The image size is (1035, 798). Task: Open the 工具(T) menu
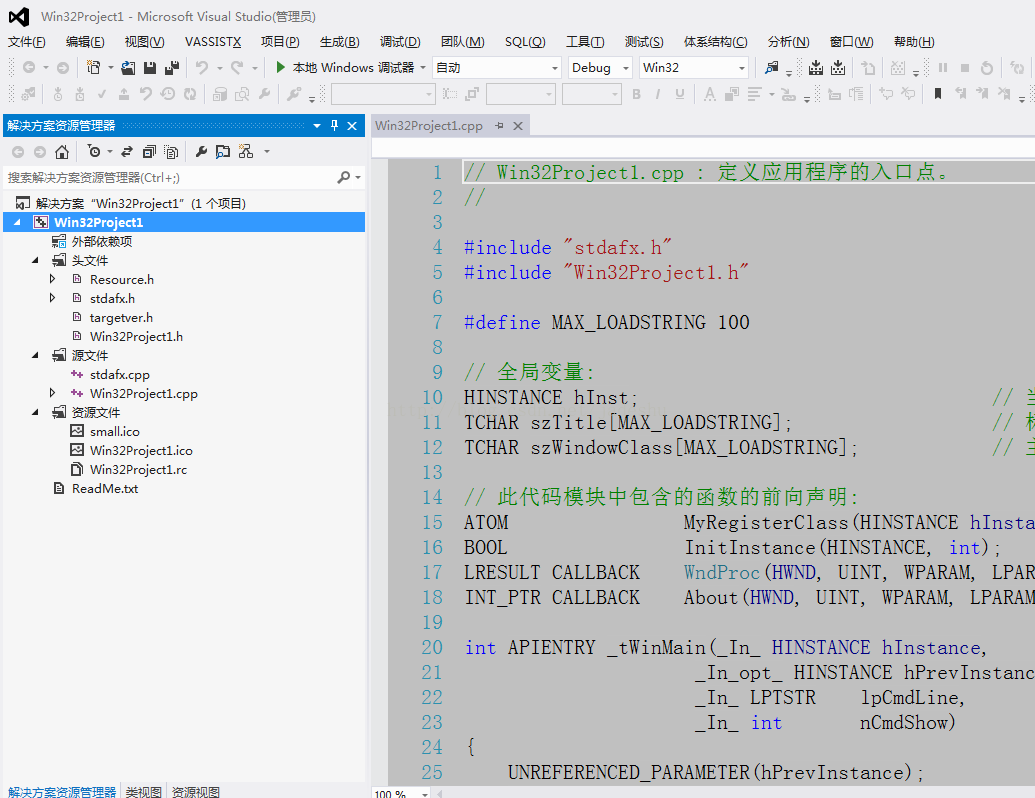pos(585,42)
